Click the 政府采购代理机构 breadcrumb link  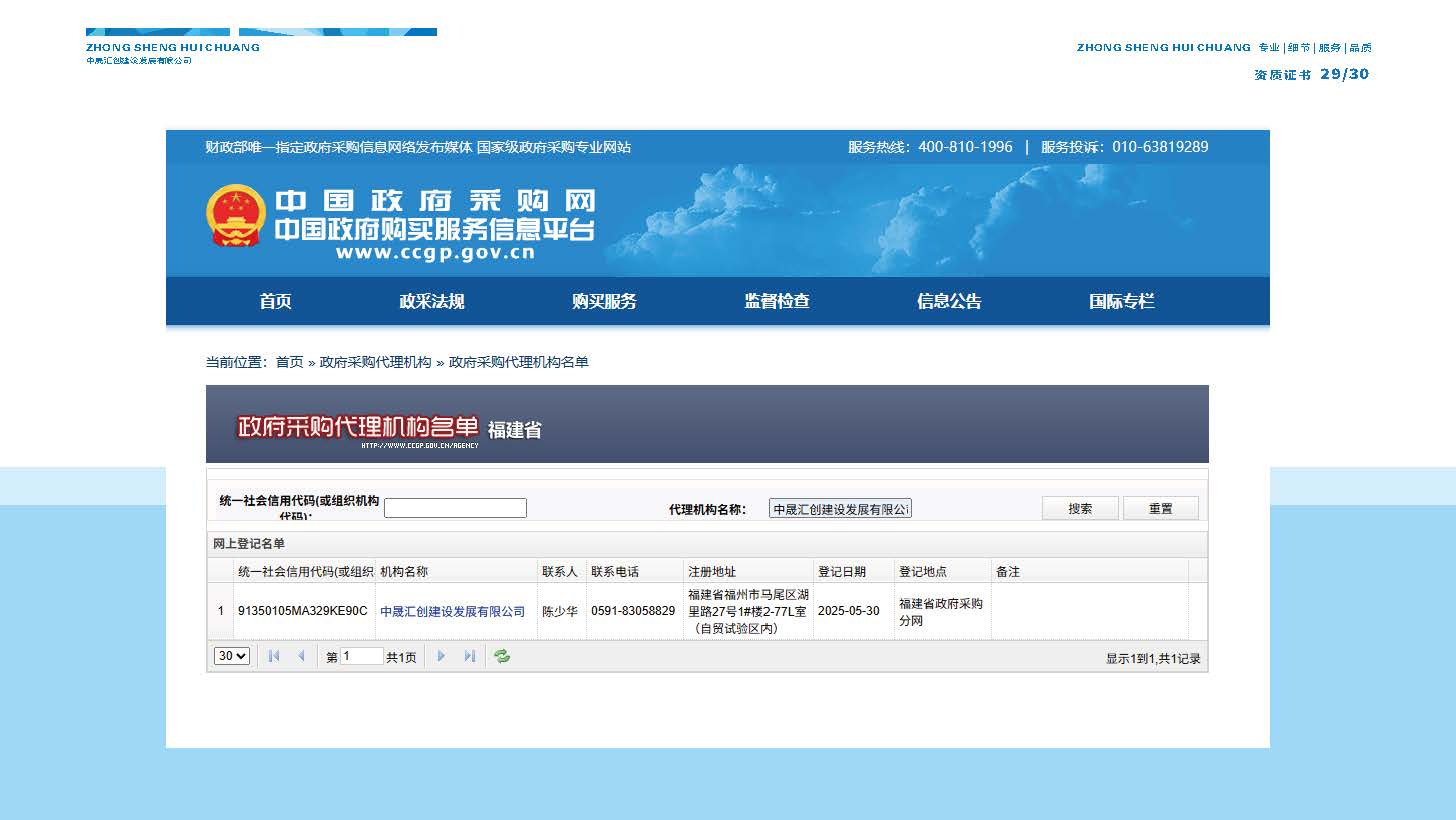[x=375, y=362]
